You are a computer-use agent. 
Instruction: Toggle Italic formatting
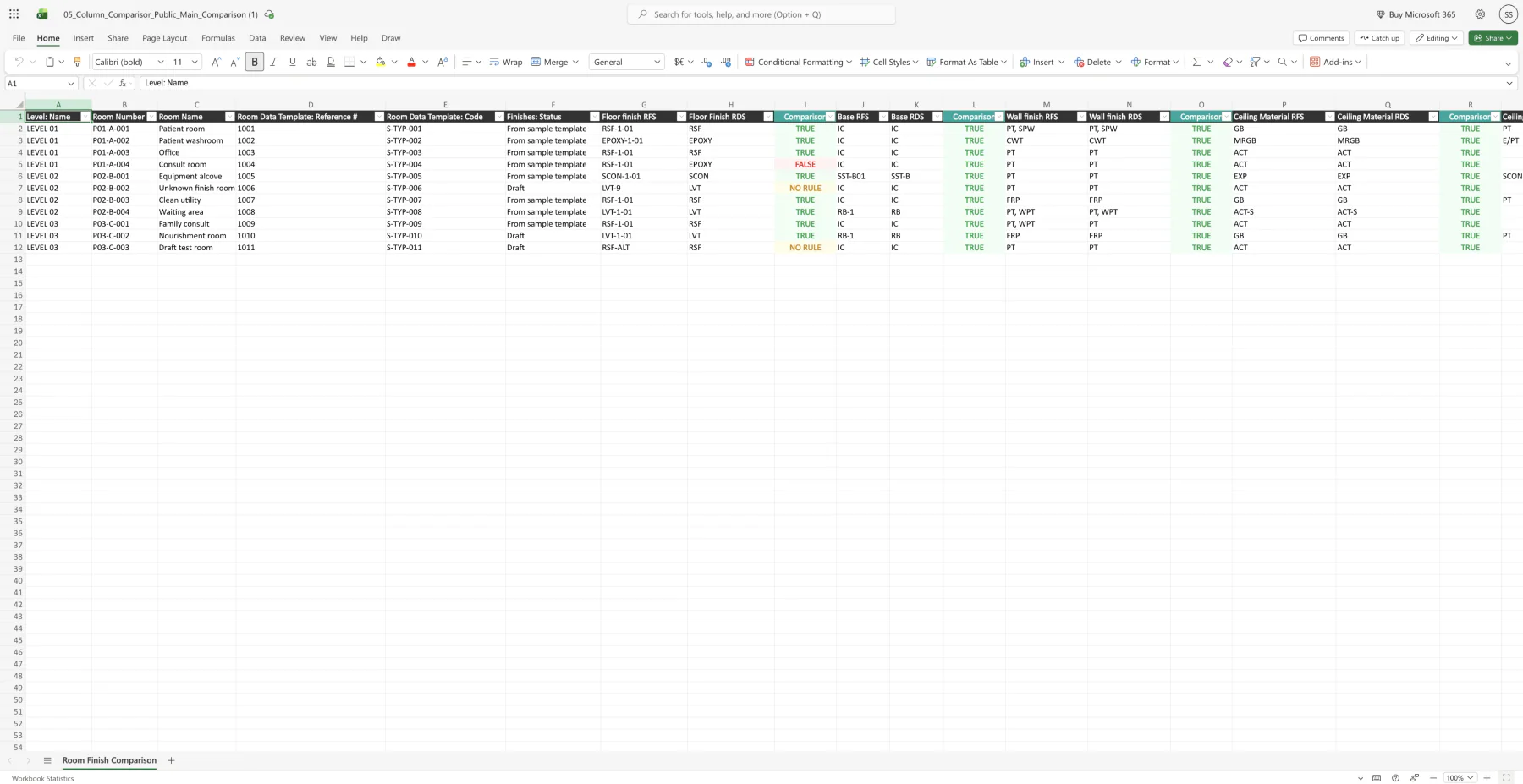point(273,61)
